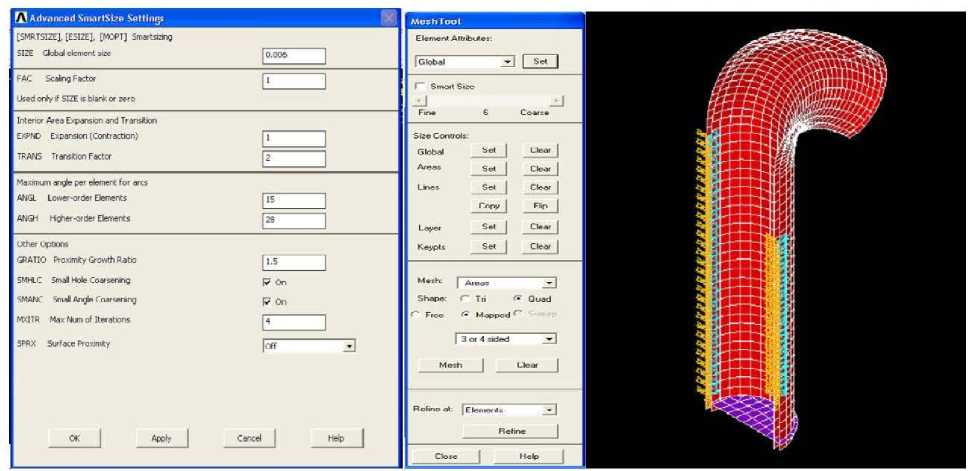The height and width of the screenshot is (471, 975).
Task: Click Set for Global size control
Action: coord(489,151)
